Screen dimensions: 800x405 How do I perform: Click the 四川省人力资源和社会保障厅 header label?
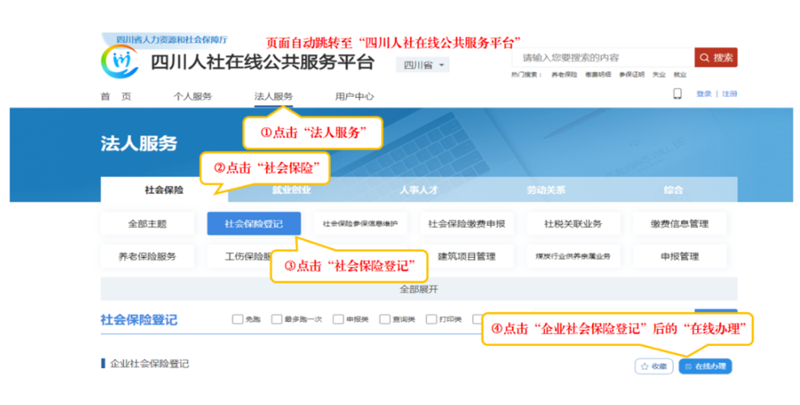click(171, 40)
